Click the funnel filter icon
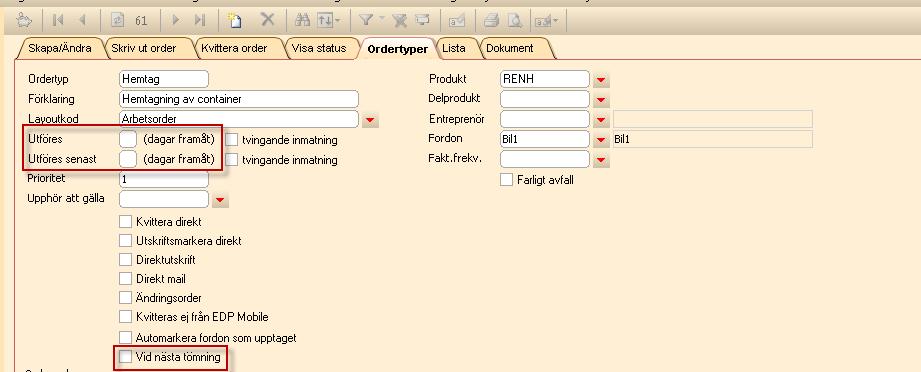 click(x=365, y=21)
